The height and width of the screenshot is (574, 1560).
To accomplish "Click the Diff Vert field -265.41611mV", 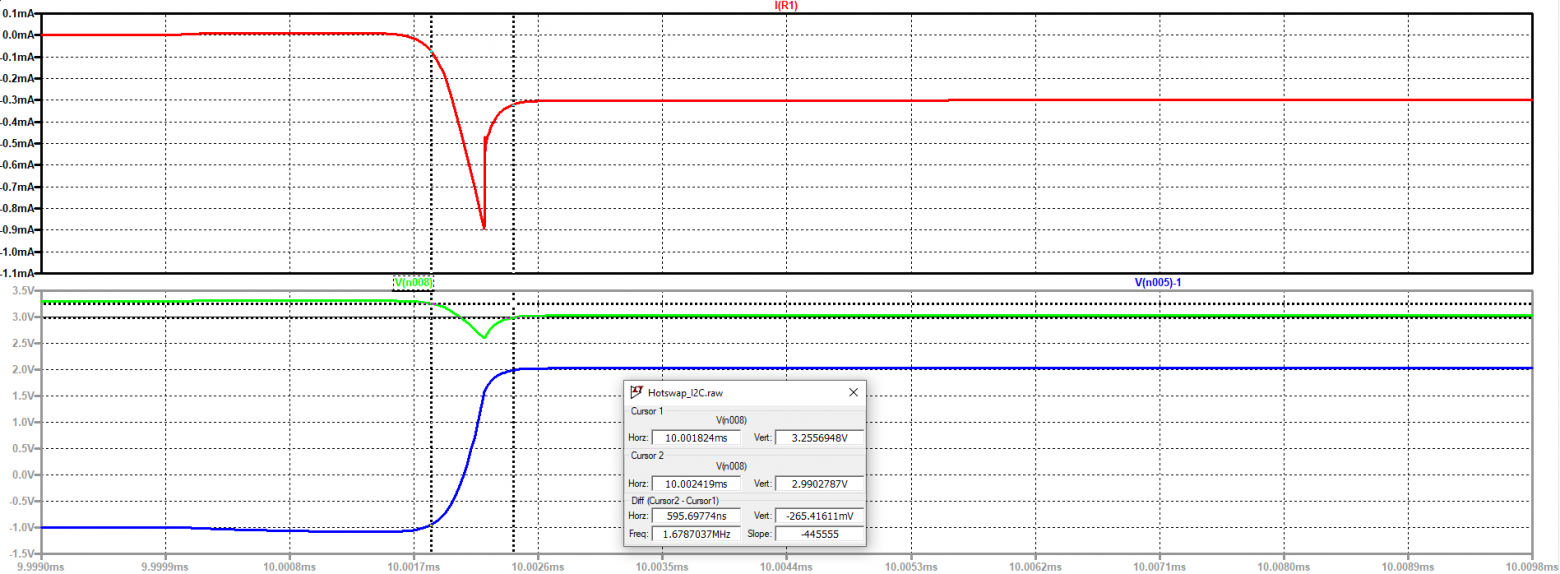I will click(819, 516).
